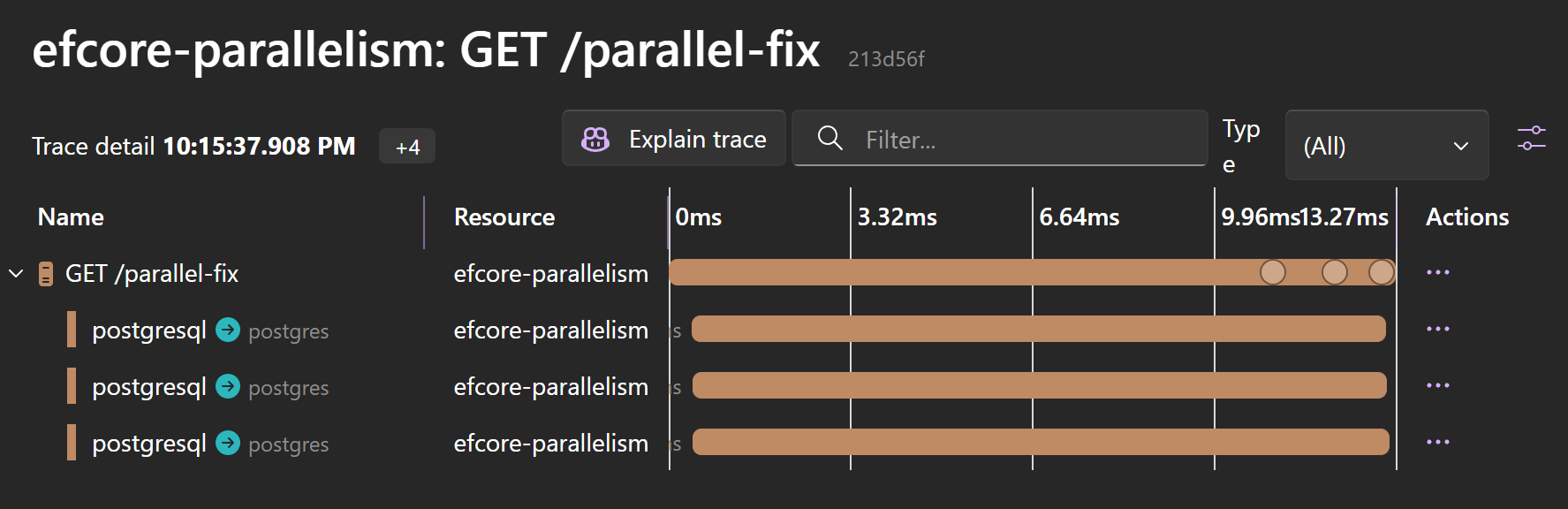Click the middle circular event marker on the trace bar
Viewport: 1568px width, 509px height.
1335,273
